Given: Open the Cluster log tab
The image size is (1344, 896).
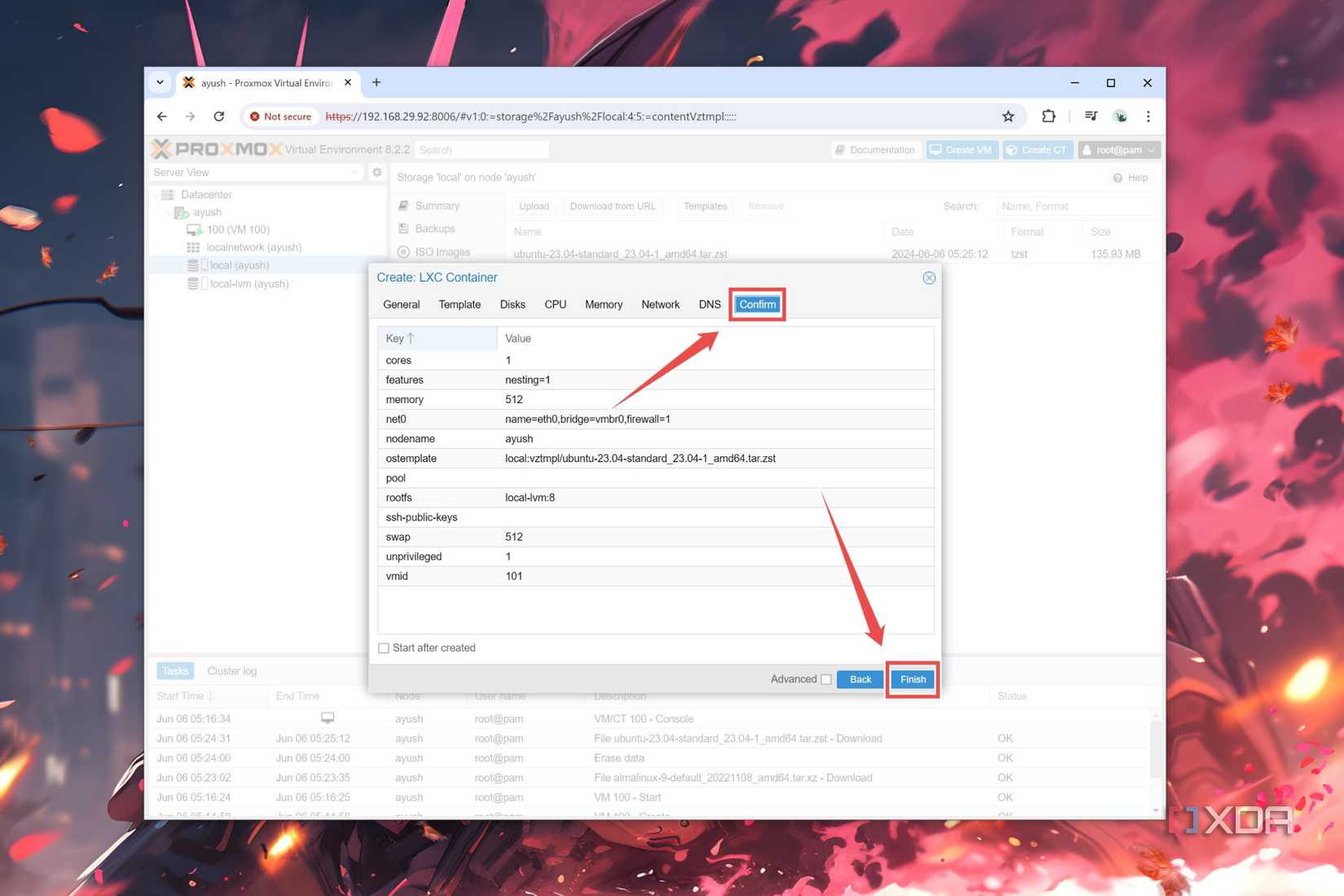Looking at the screenshot, I should click(x=231, y=670).
